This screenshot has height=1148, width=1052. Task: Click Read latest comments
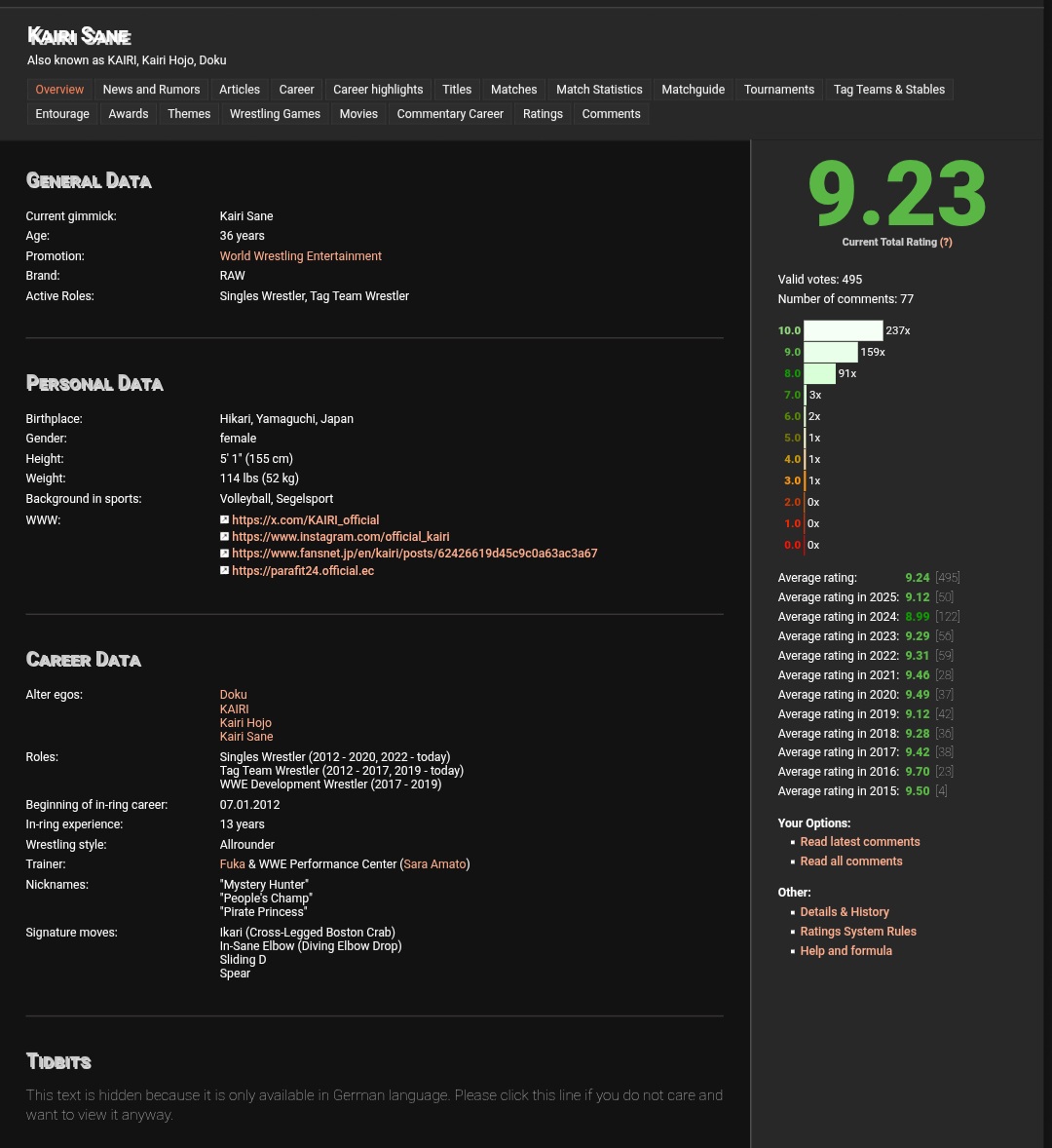point(859,842)
